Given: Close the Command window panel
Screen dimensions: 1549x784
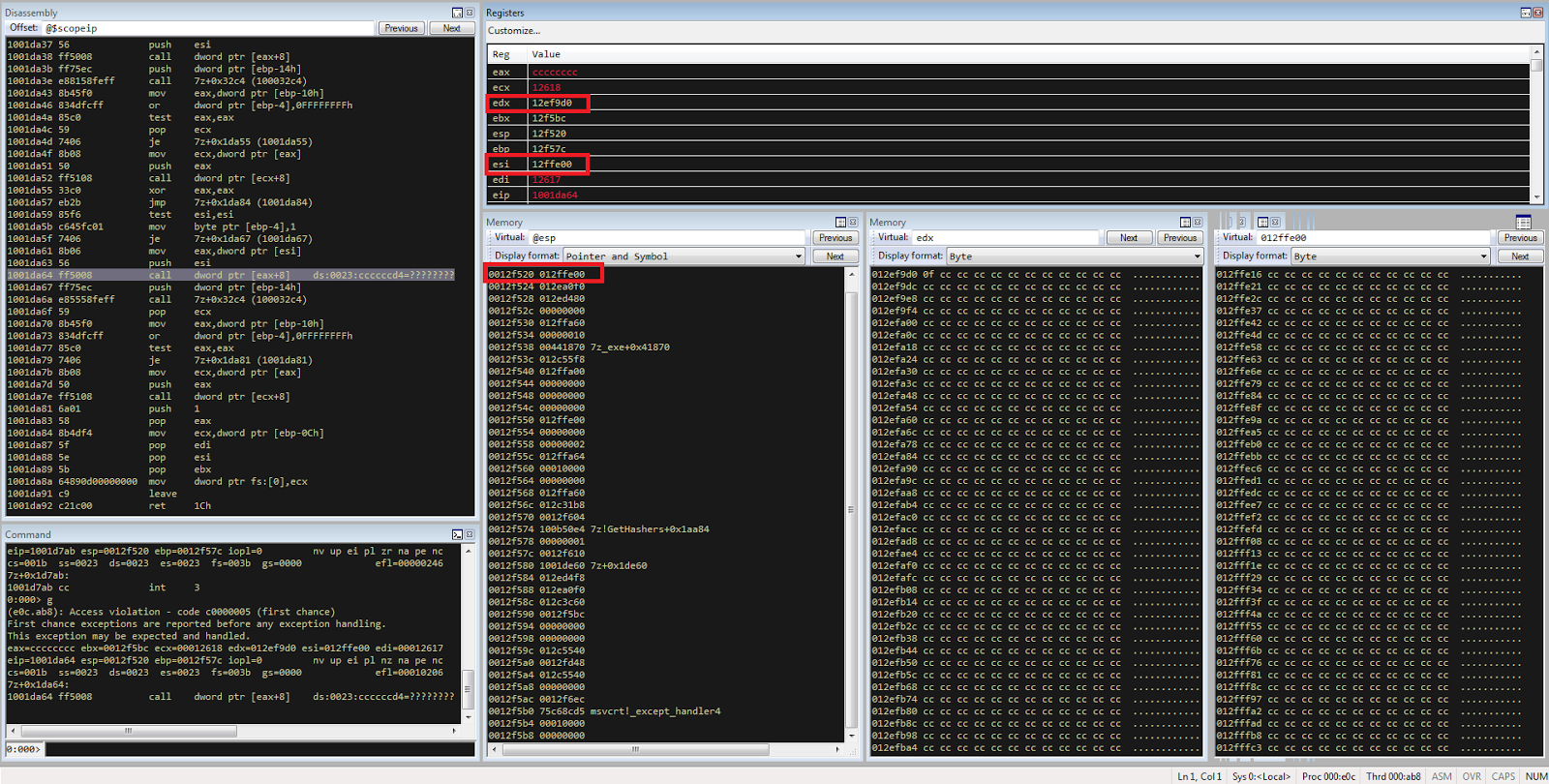Looking at the screenshot, I should (470, 534).
